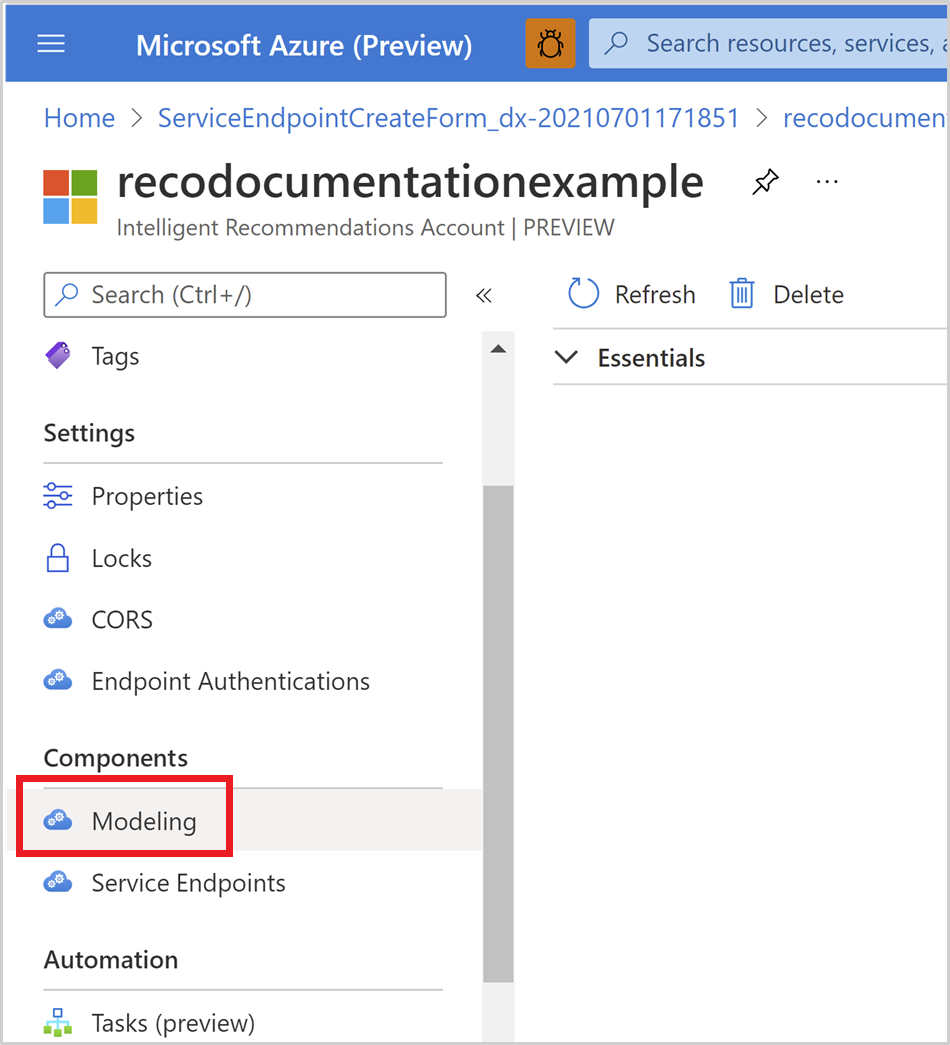Click the Delete button label

pos(808,294)
